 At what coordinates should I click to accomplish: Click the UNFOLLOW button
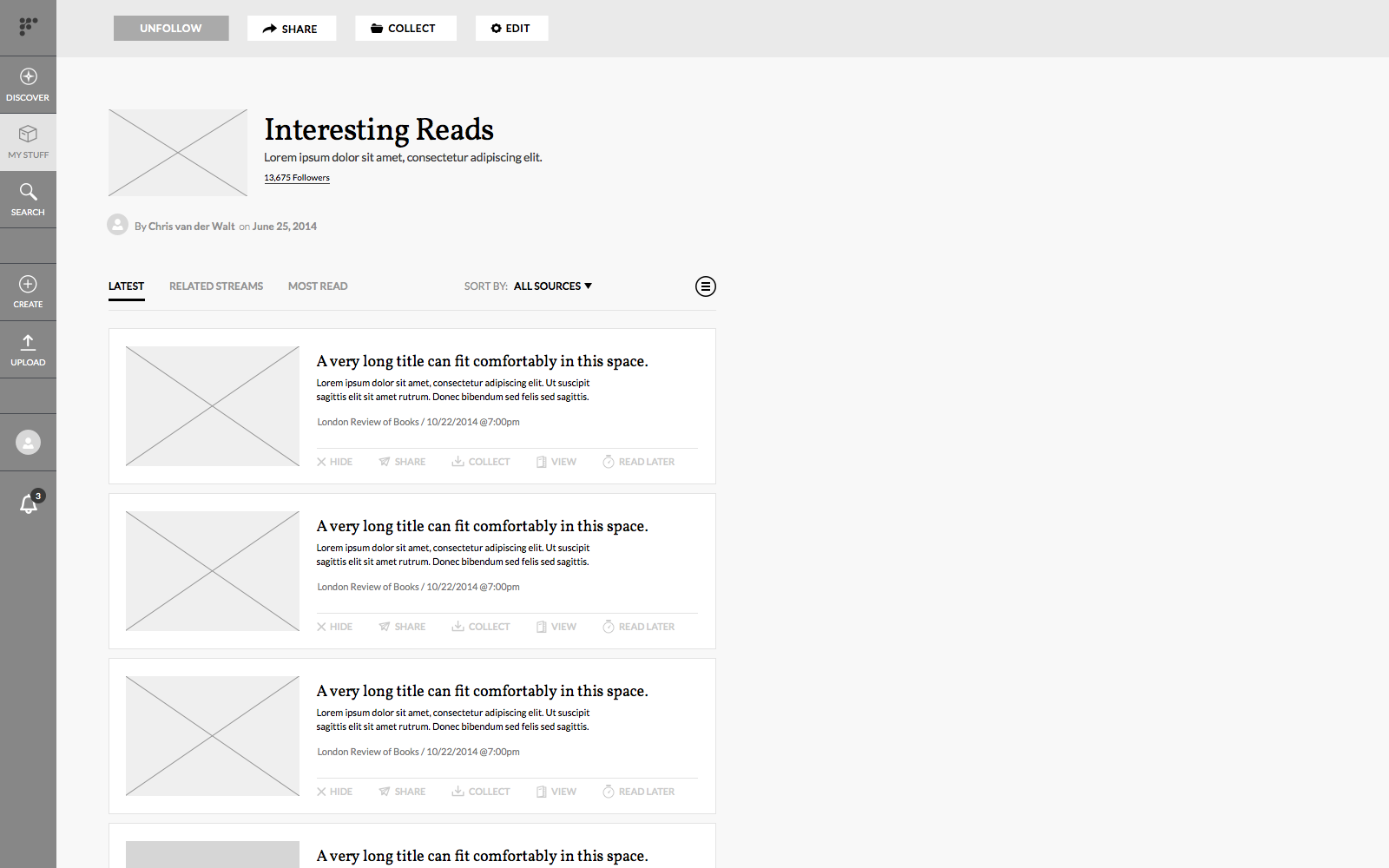[171, 28]
